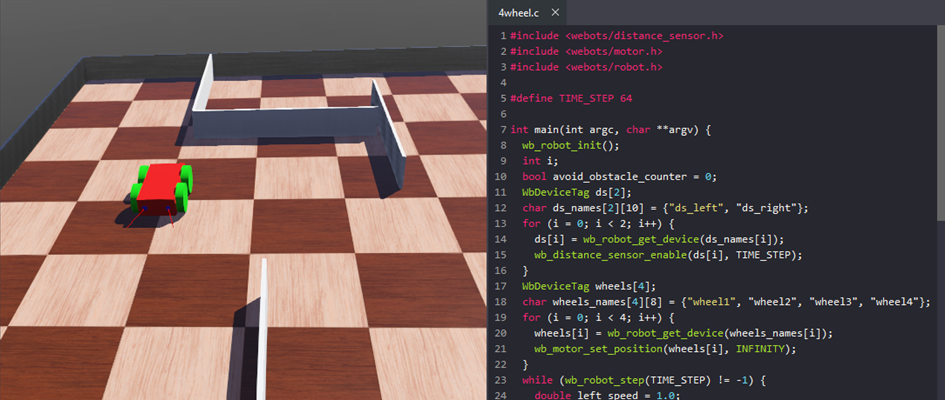
Task: Select the 4wheel.c editor tab
Action: [x=526, y=13]
